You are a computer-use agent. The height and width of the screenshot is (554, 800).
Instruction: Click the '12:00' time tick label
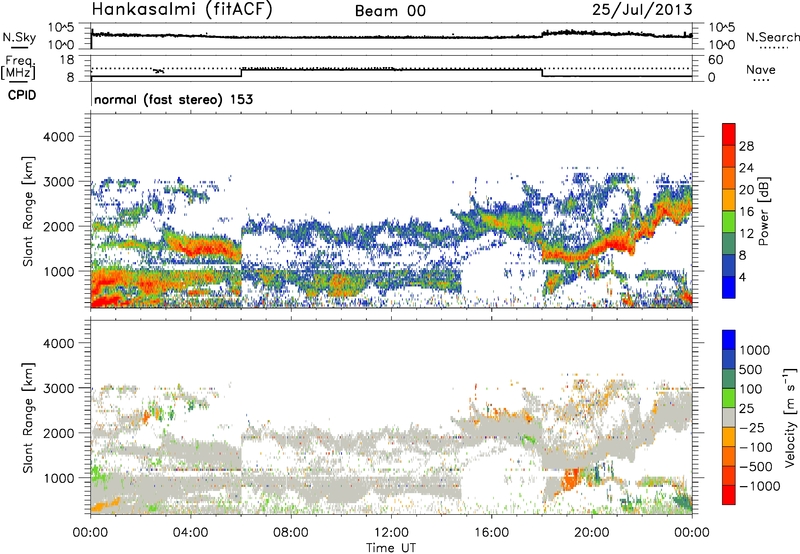[x=391, y=533]
